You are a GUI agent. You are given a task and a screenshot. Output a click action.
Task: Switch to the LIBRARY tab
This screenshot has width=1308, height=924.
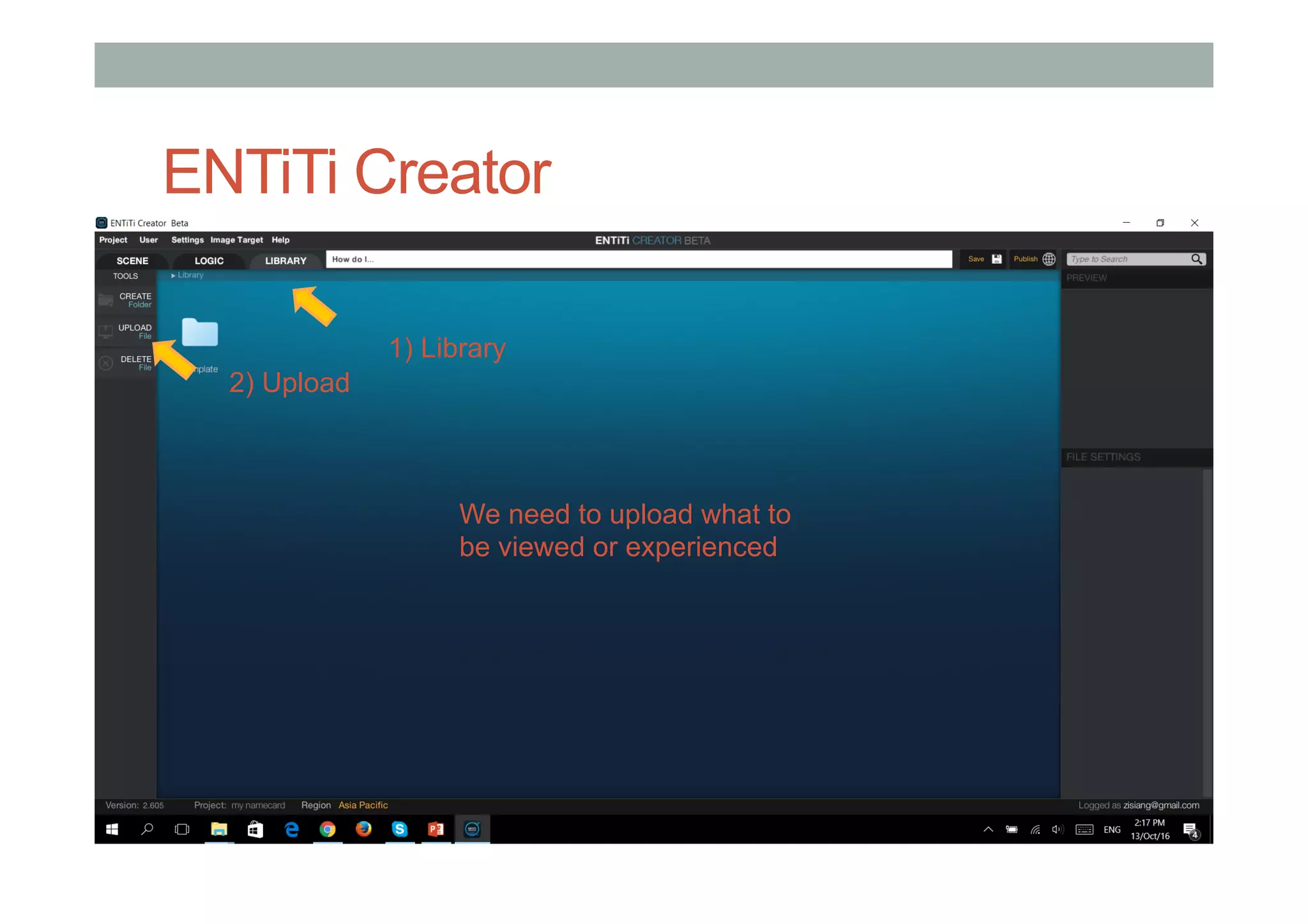pos(285,261)
